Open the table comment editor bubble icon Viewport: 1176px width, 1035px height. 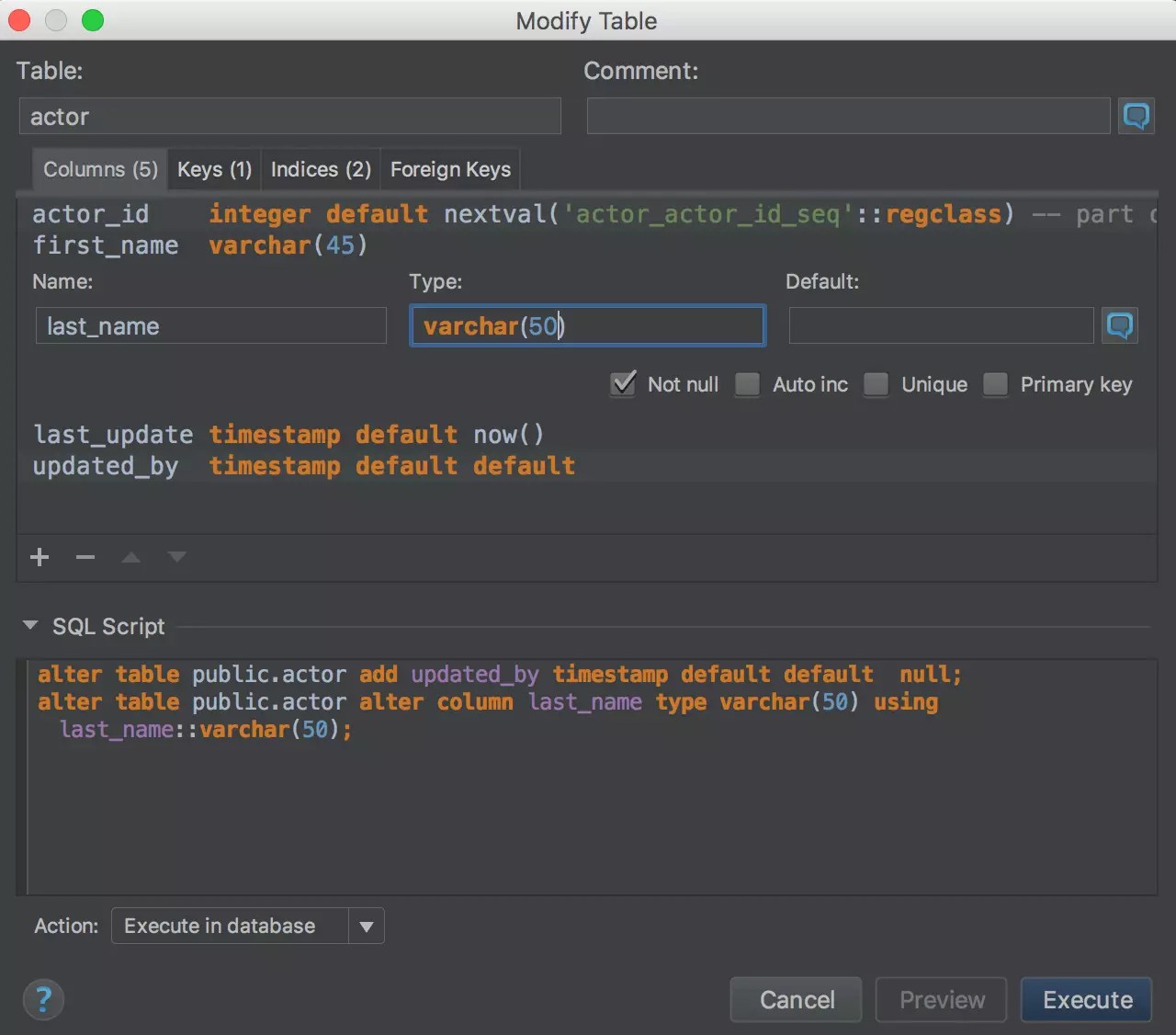click(1136, 116)
